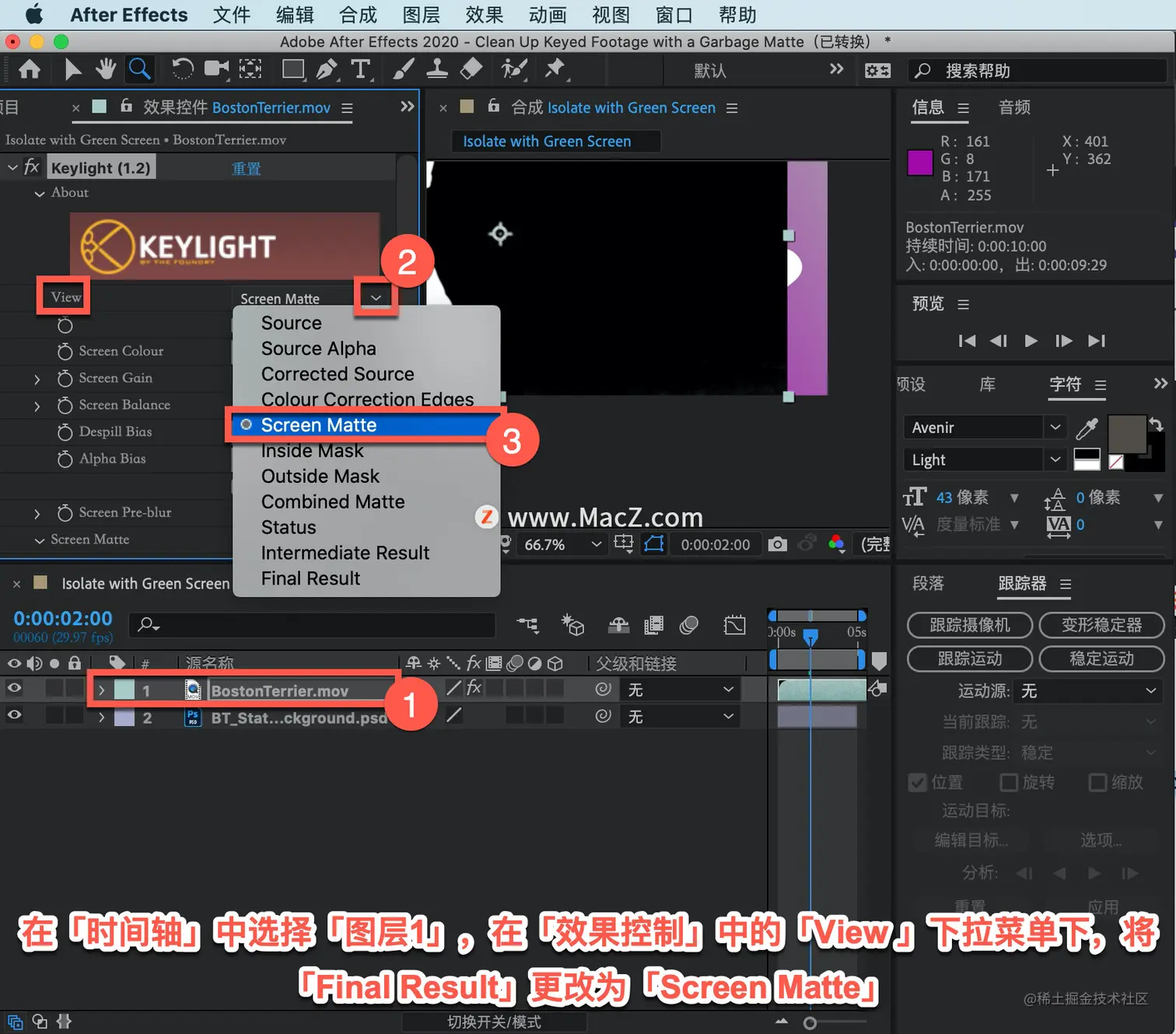Choose Intermediate Result from the View menu
Screen dimensions: 1176x1034
click(345, 553)
